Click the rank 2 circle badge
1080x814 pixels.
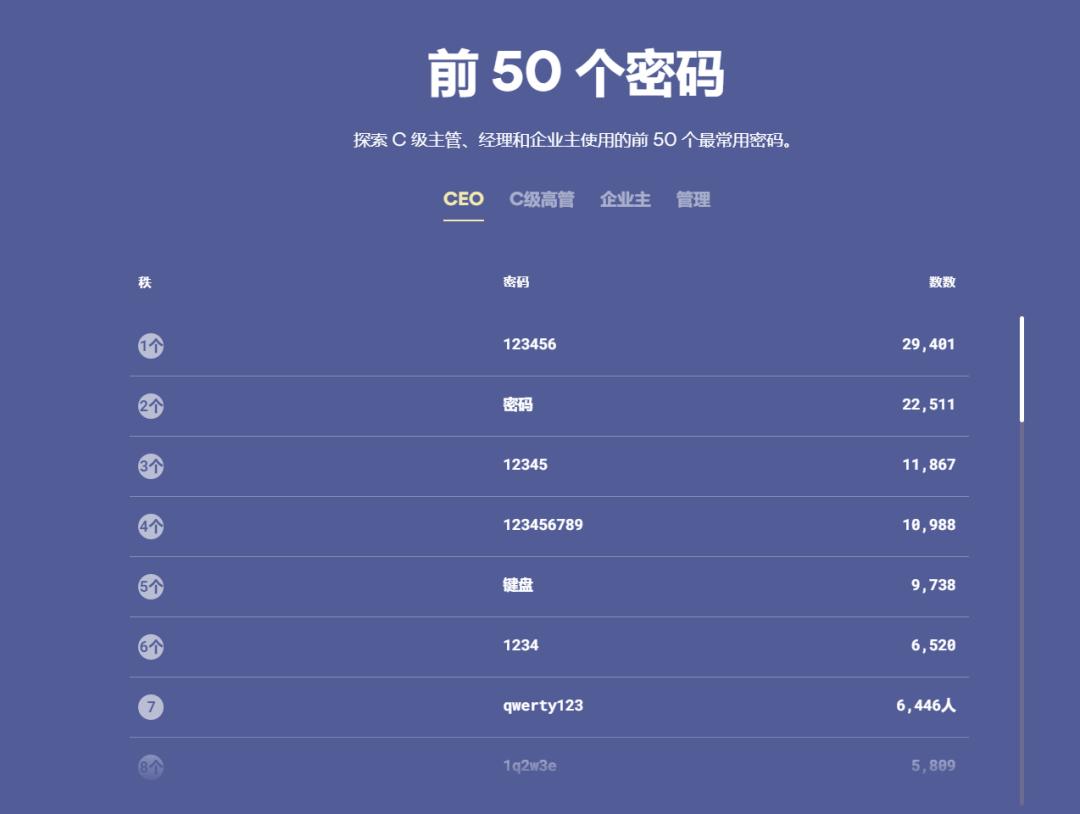coord(150,405)
